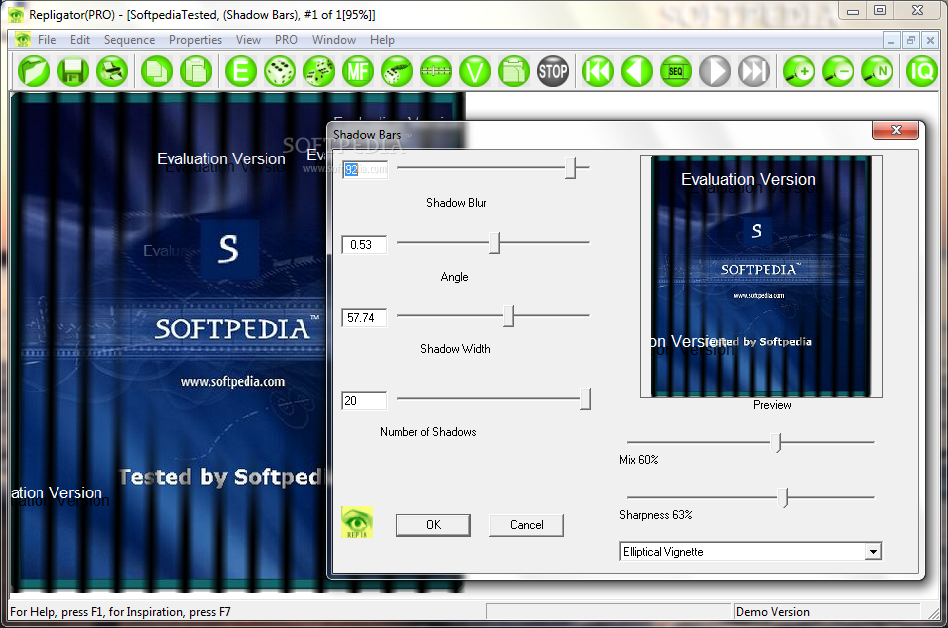This screenshot has height=628, width=948.
Task: Click the grey play forward arrow
Action: (715, 71)
